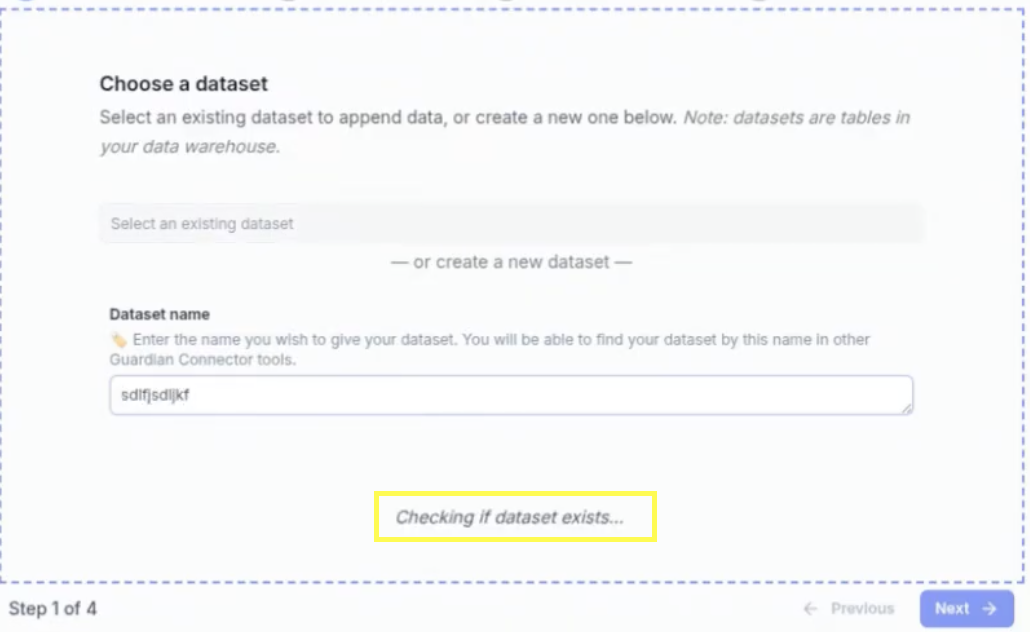Click the Choose a dataset heading
This screenshot has height=632, width=1030.
click(x=183, y=83)
